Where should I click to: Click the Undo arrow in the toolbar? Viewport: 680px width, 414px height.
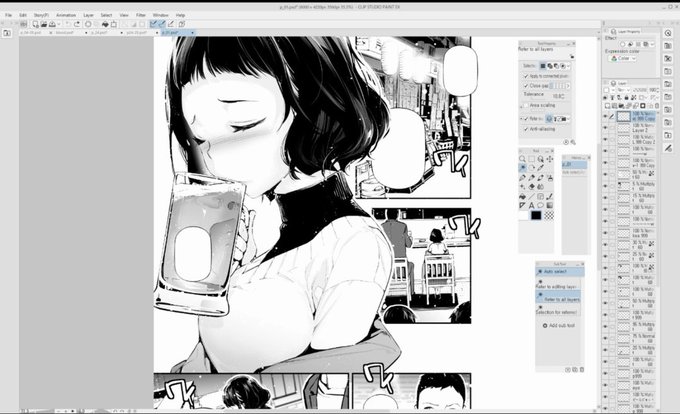(68, 24)
